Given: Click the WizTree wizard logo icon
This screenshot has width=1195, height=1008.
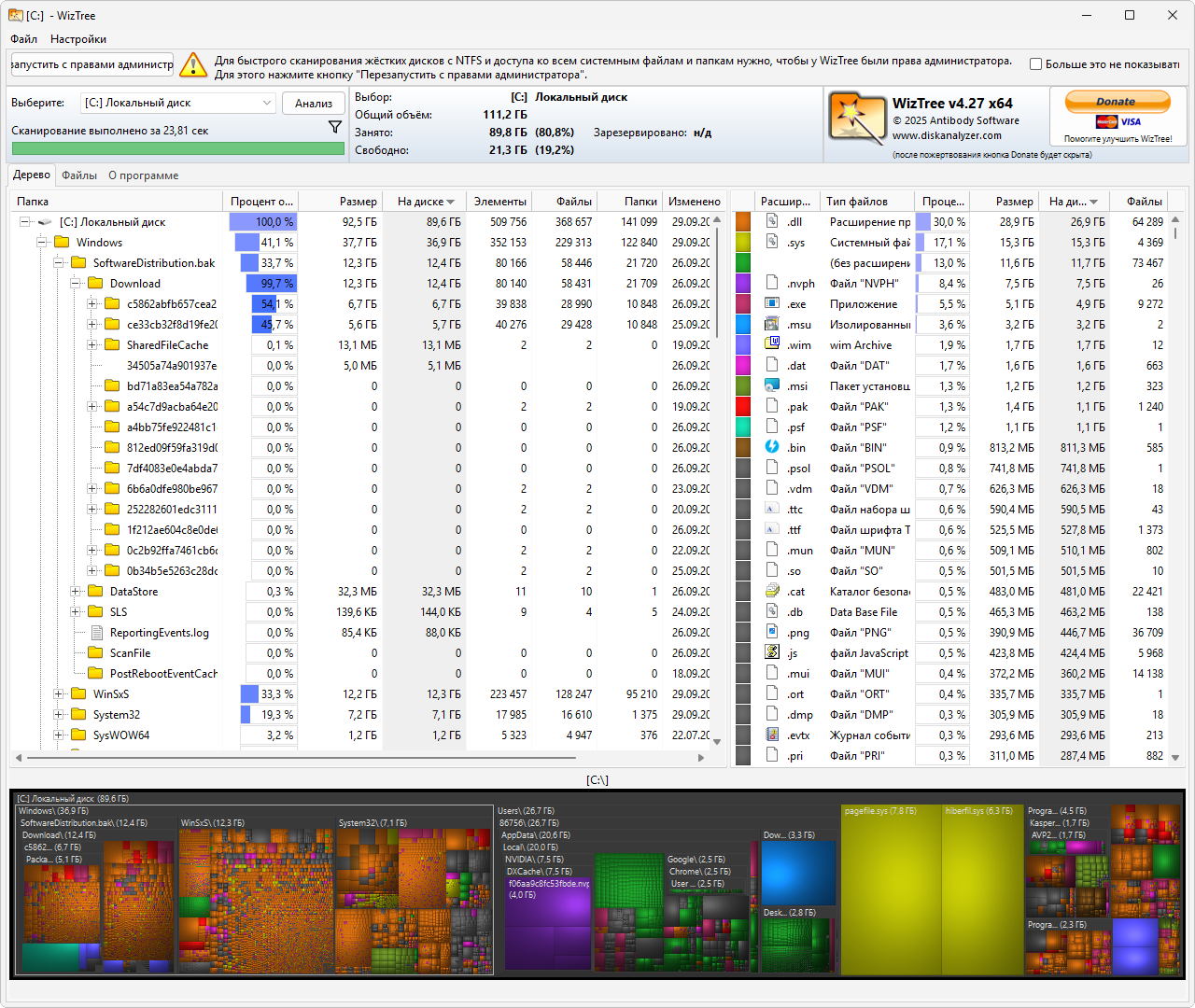Looking at the screenshot, I should click(856, 118).
